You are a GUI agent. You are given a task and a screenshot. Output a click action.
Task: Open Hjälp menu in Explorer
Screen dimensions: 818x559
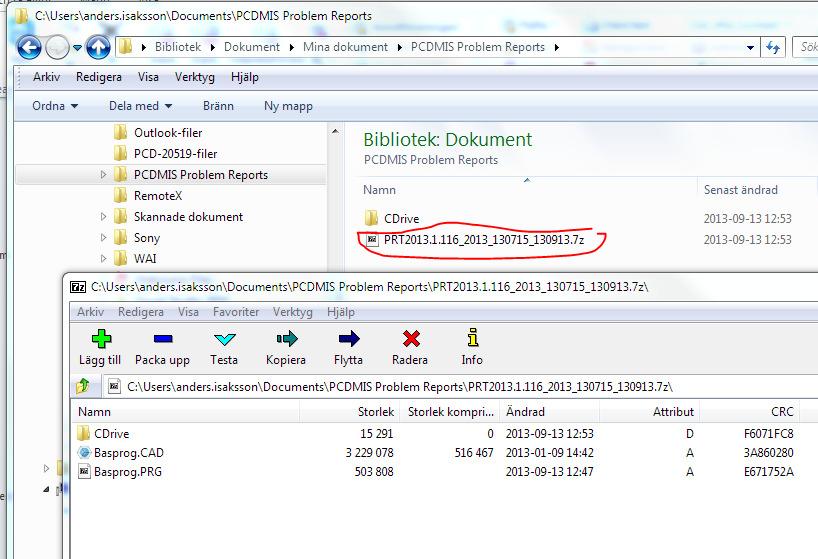tap(245, 77)
